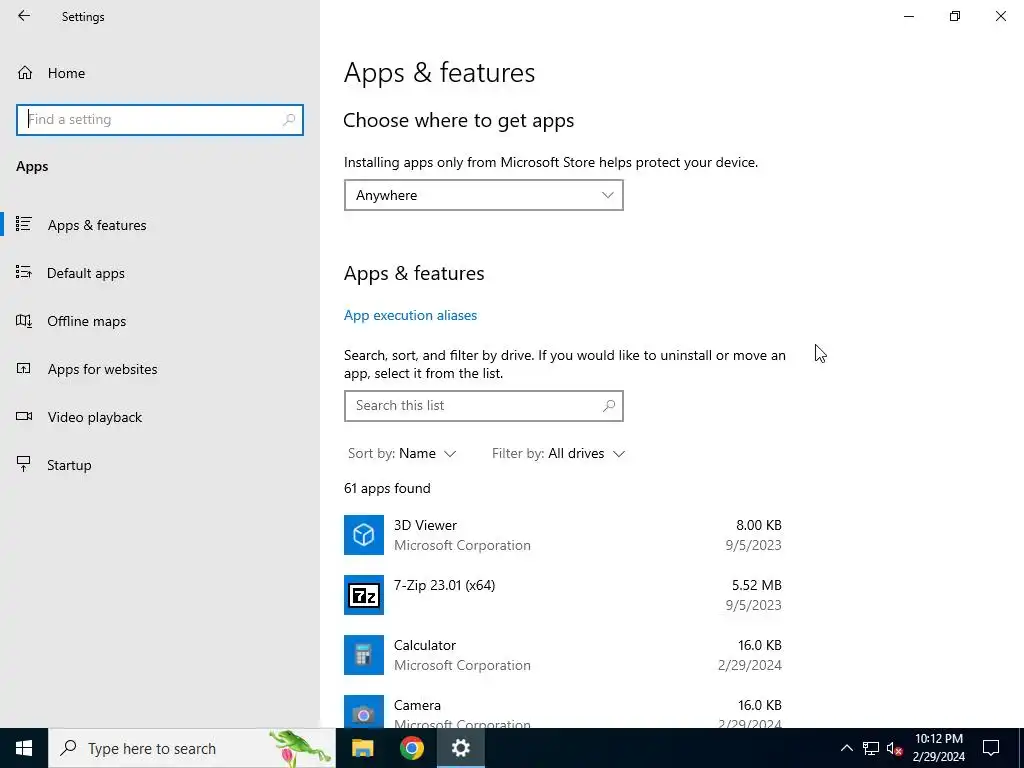Viewport: 1024px width, 768px height.
Task: Open the network tray icon
Action: pos(871,748)
